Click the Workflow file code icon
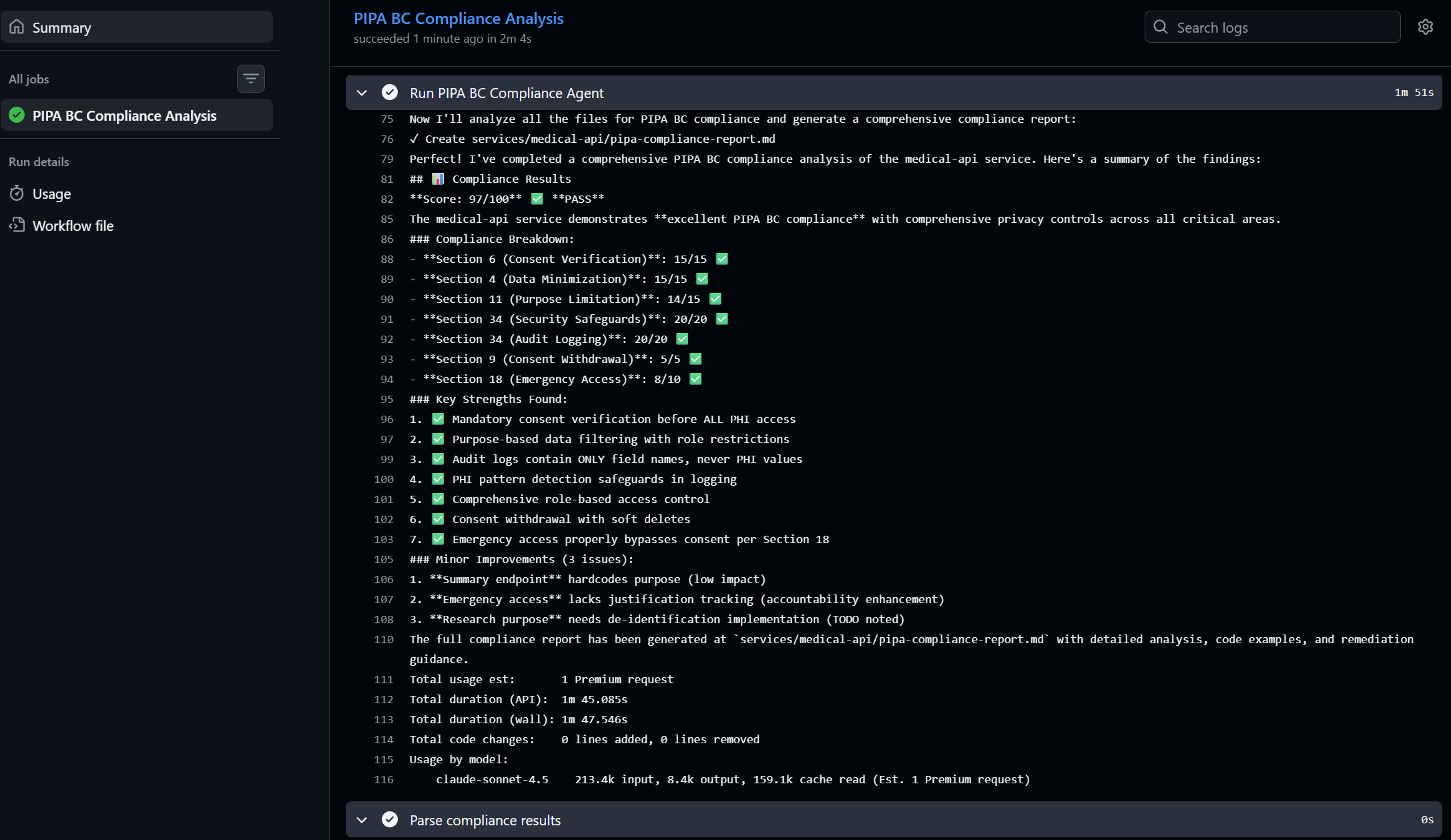Screen dimensions: 1451x840 click(x=17, y=226)
